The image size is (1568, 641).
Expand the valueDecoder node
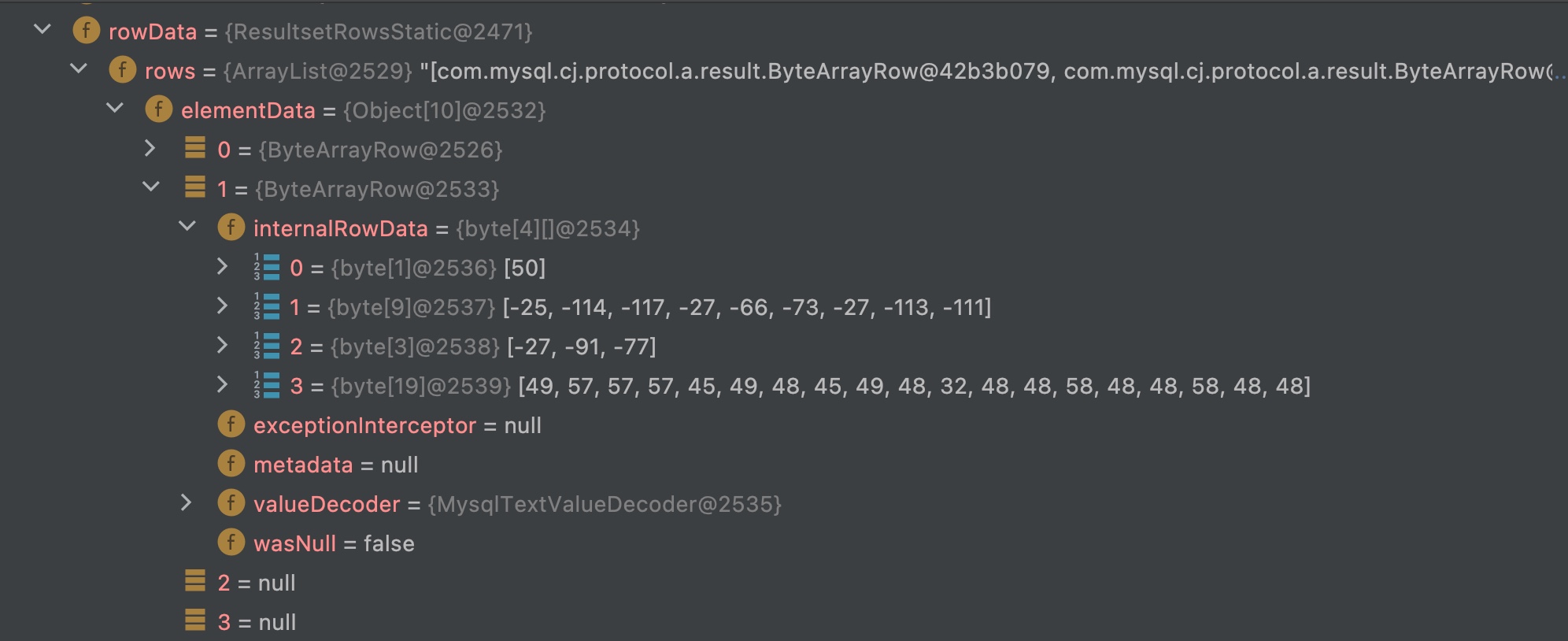[x=186, y=502]
